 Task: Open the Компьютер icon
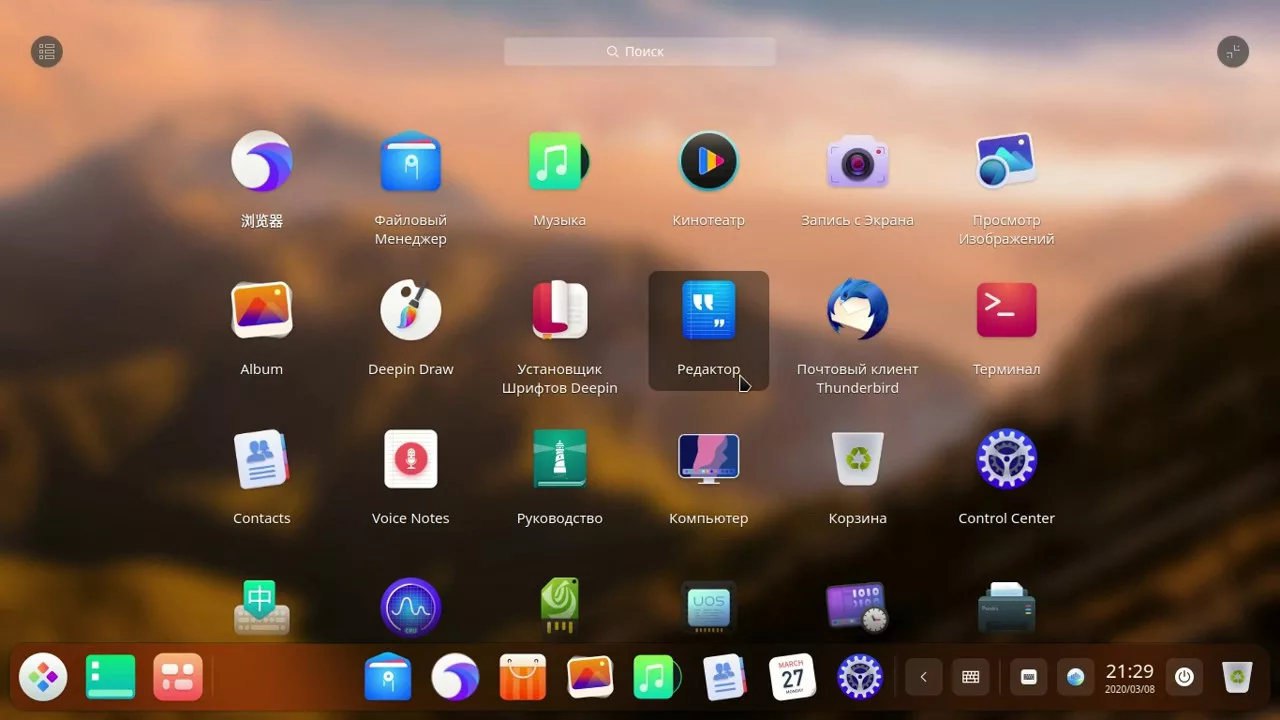[x=708, y=459]
